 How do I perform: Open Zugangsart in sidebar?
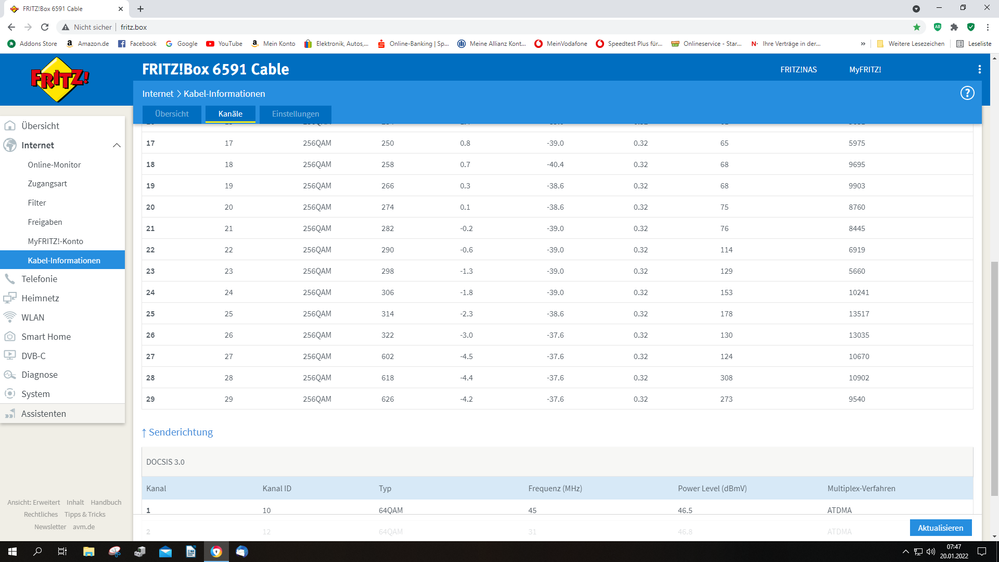pos(47,184)
